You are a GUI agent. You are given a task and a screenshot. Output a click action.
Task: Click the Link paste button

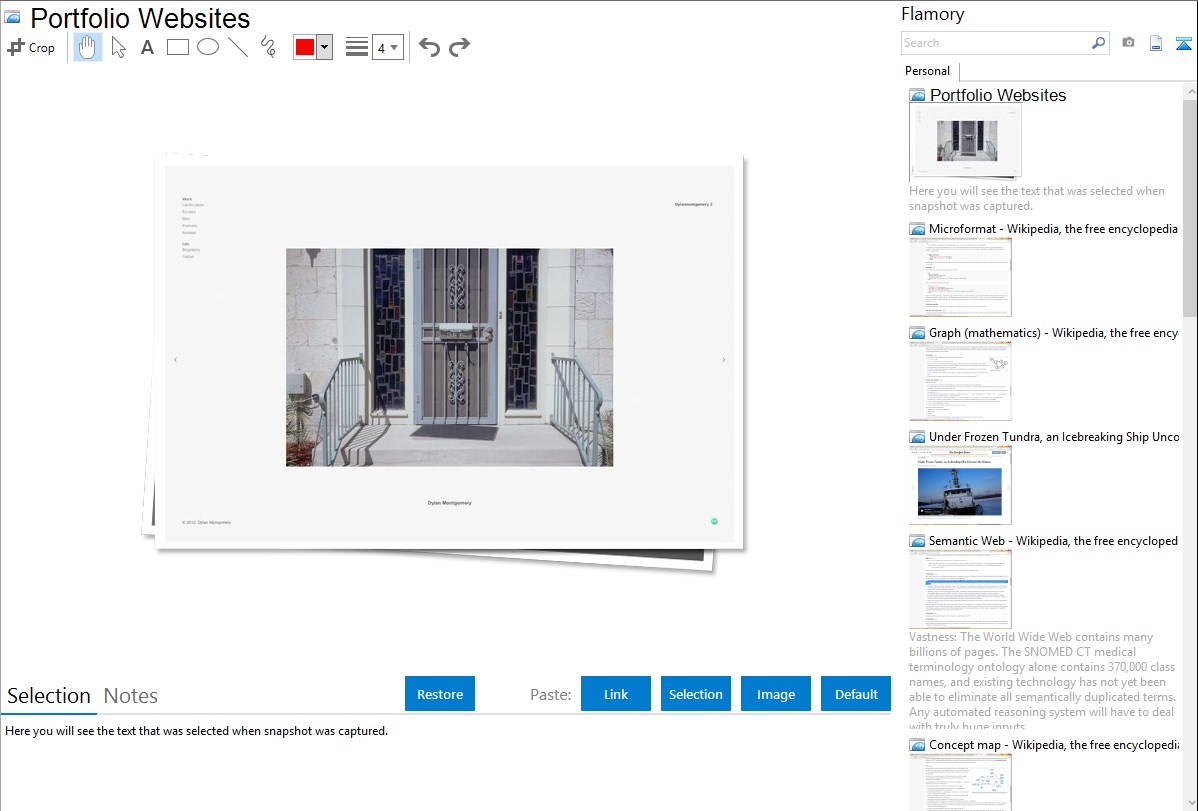point(616,694)
